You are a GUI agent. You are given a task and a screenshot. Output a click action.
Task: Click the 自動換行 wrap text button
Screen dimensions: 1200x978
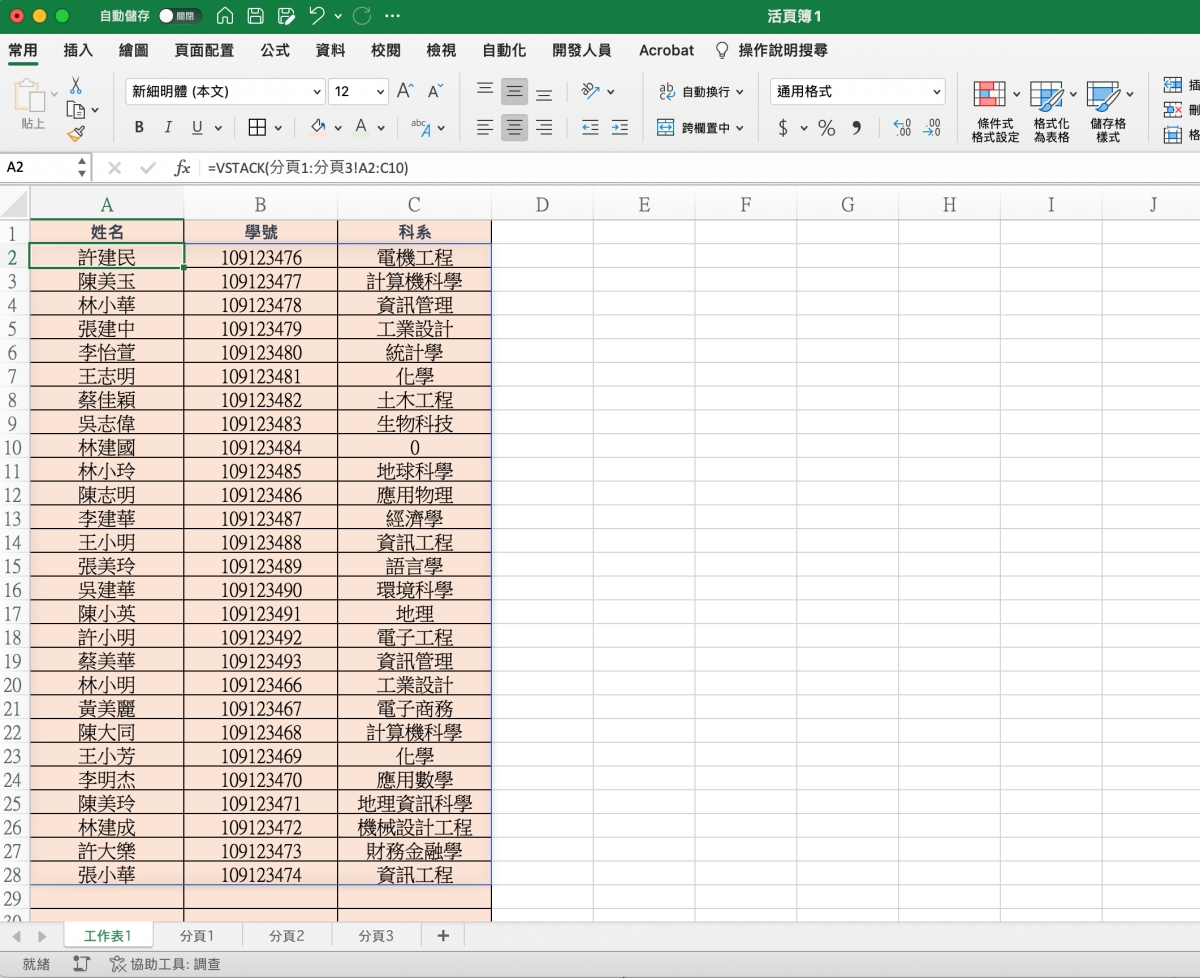coord(701,91)
